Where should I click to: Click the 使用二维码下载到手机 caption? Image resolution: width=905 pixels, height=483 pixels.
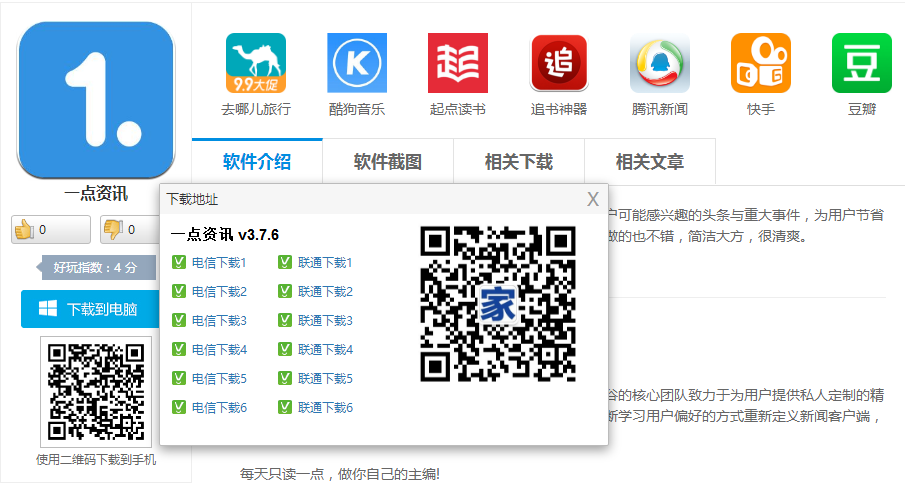coord(96,460)
